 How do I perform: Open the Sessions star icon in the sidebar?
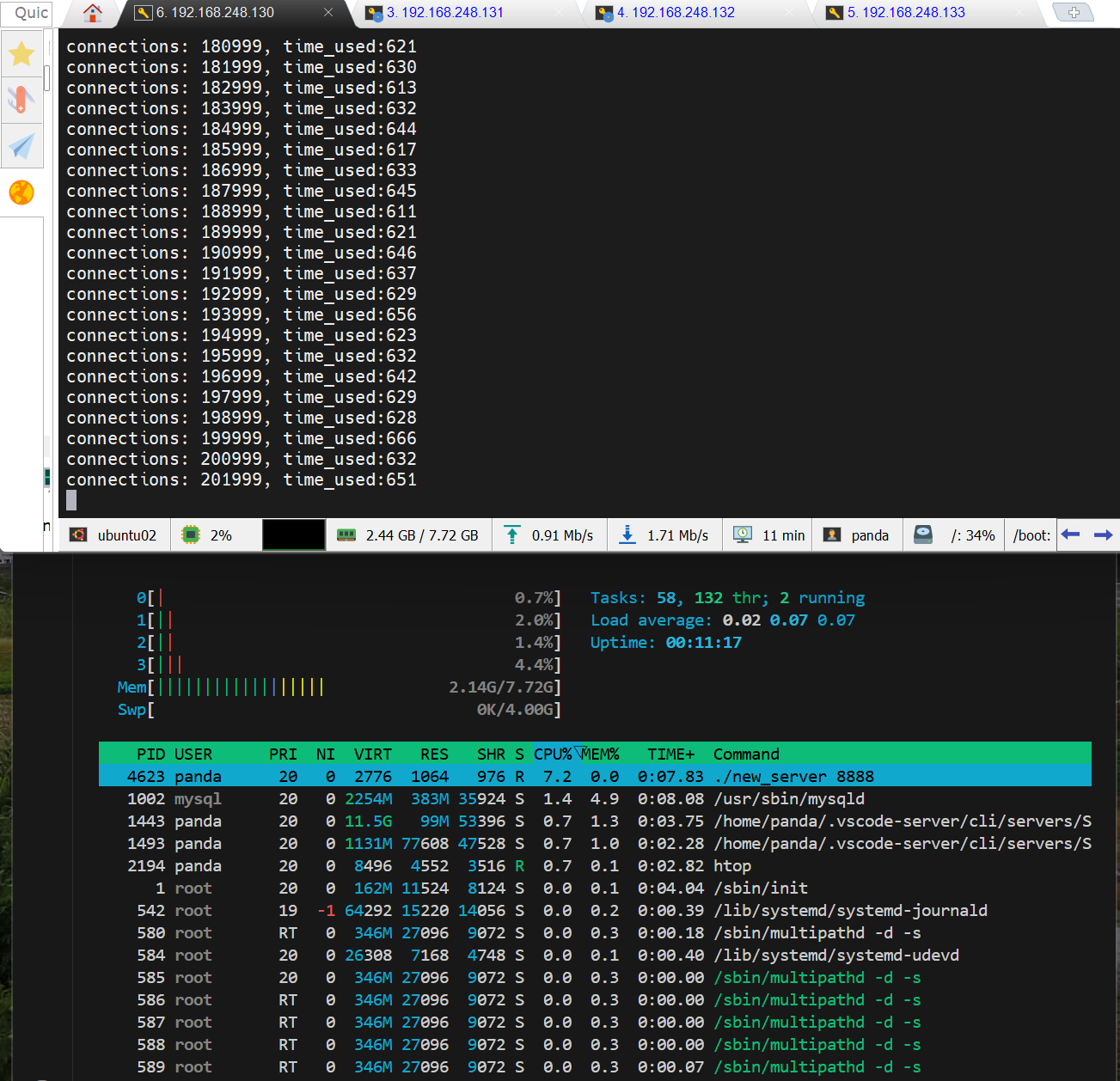pyautogui.click(x=21, y=54)
